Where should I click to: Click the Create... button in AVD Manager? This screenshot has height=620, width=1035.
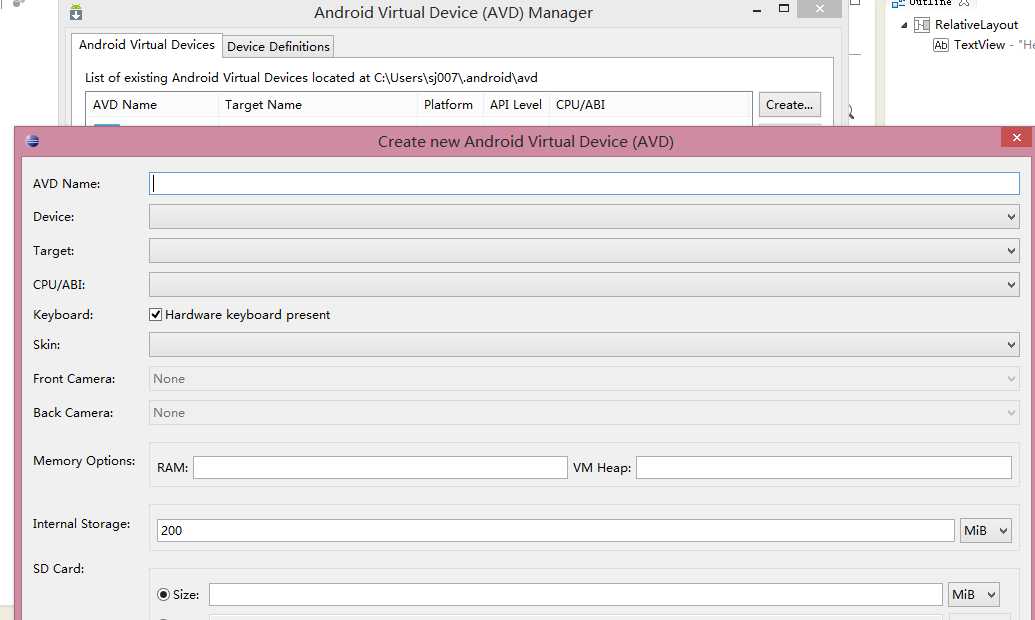(789, 104)
